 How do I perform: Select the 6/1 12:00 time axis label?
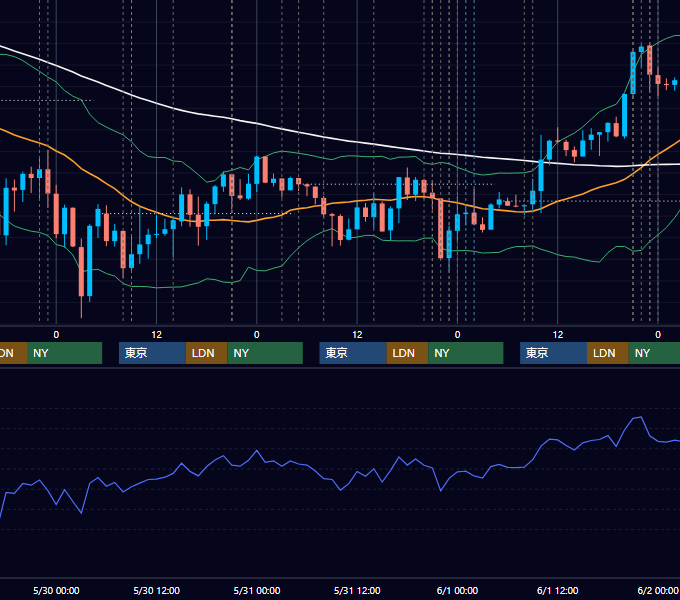pos(557,590)
